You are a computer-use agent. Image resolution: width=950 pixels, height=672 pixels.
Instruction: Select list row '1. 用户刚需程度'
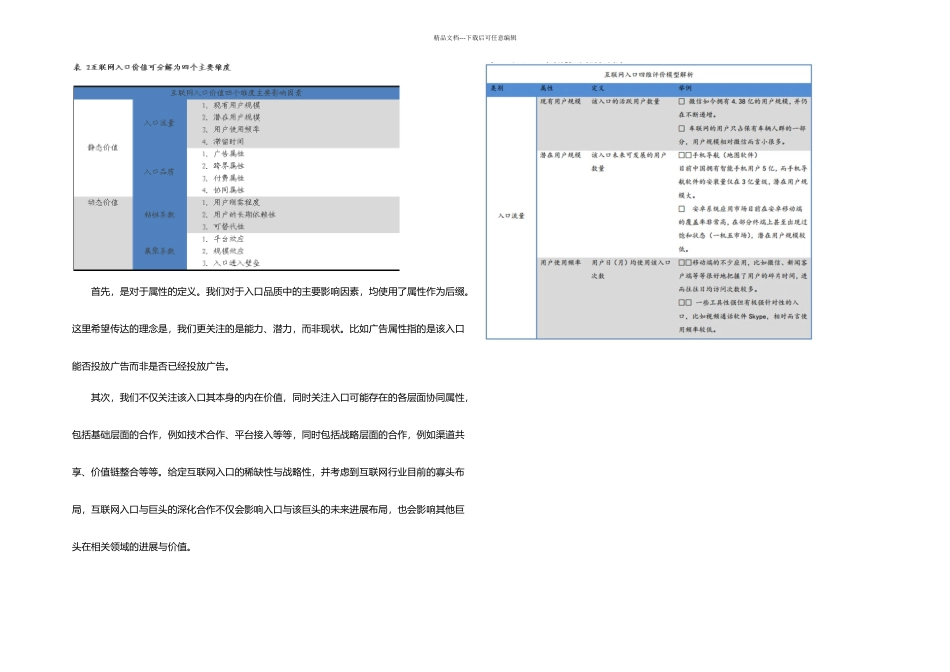click(231, 202)
